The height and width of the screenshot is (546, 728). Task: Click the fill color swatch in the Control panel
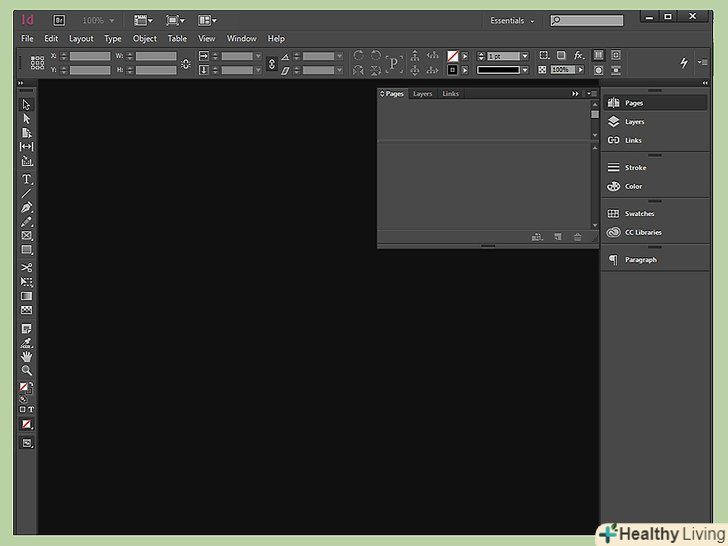[x=453, y=57]
